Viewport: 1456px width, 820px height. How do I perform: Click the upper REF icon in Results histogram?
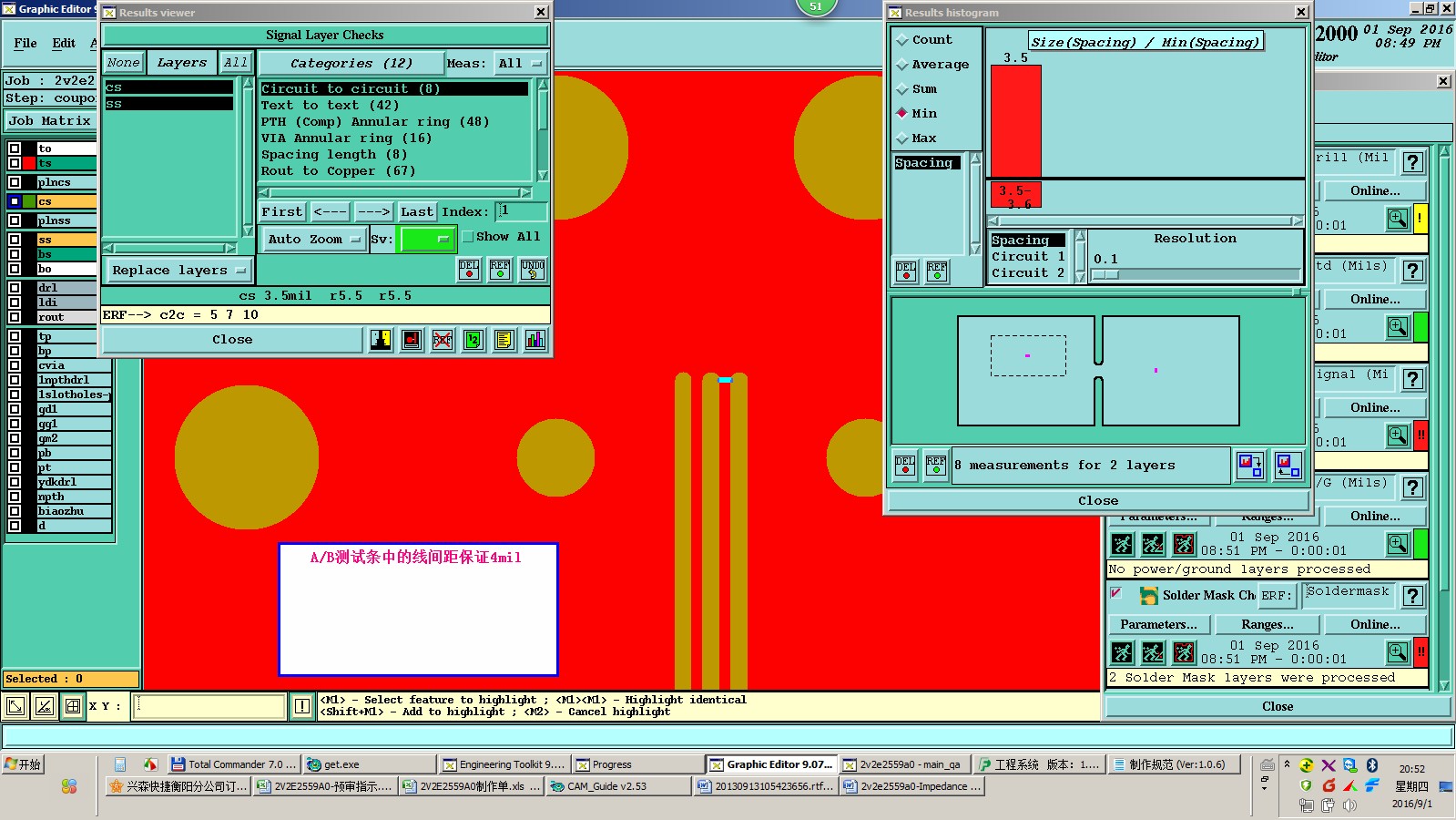[937, 272]
